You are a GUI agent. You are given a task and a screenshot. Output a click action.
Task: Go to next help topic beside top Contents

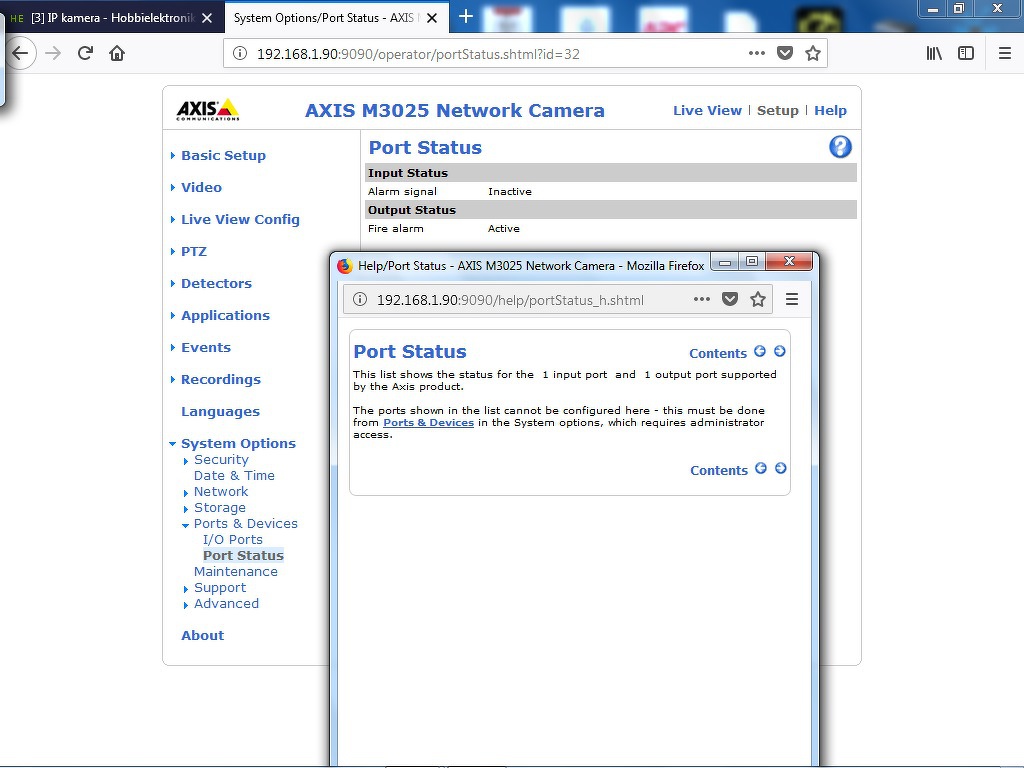(780, 351)
